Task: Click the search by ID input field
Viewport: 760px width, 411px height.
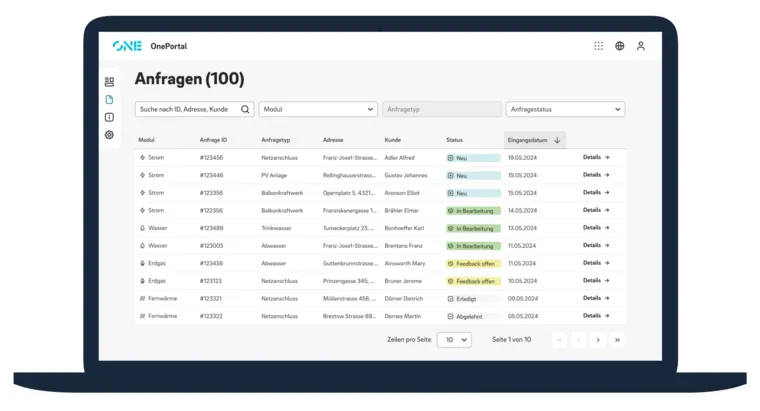Action: pos(185,109)
